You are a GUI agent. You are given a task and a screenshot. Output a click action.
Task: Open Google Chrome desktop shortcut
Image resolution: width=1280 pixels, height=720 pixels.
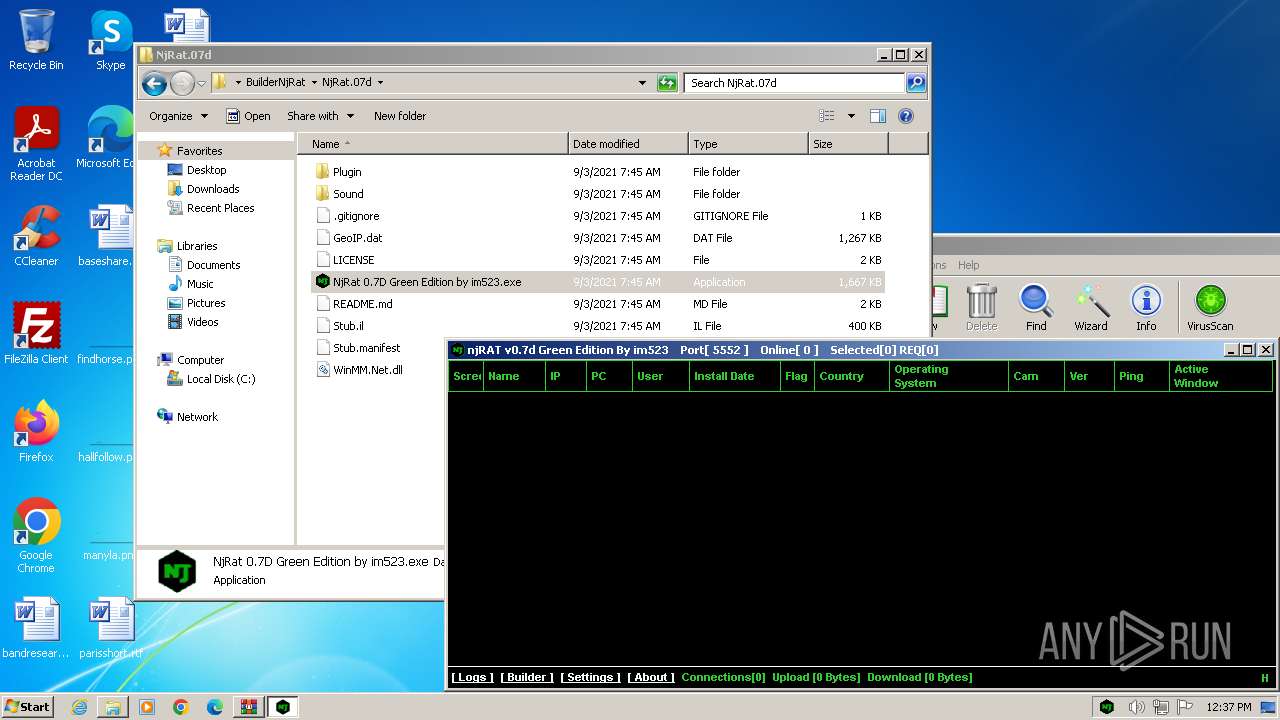[36, 535]
